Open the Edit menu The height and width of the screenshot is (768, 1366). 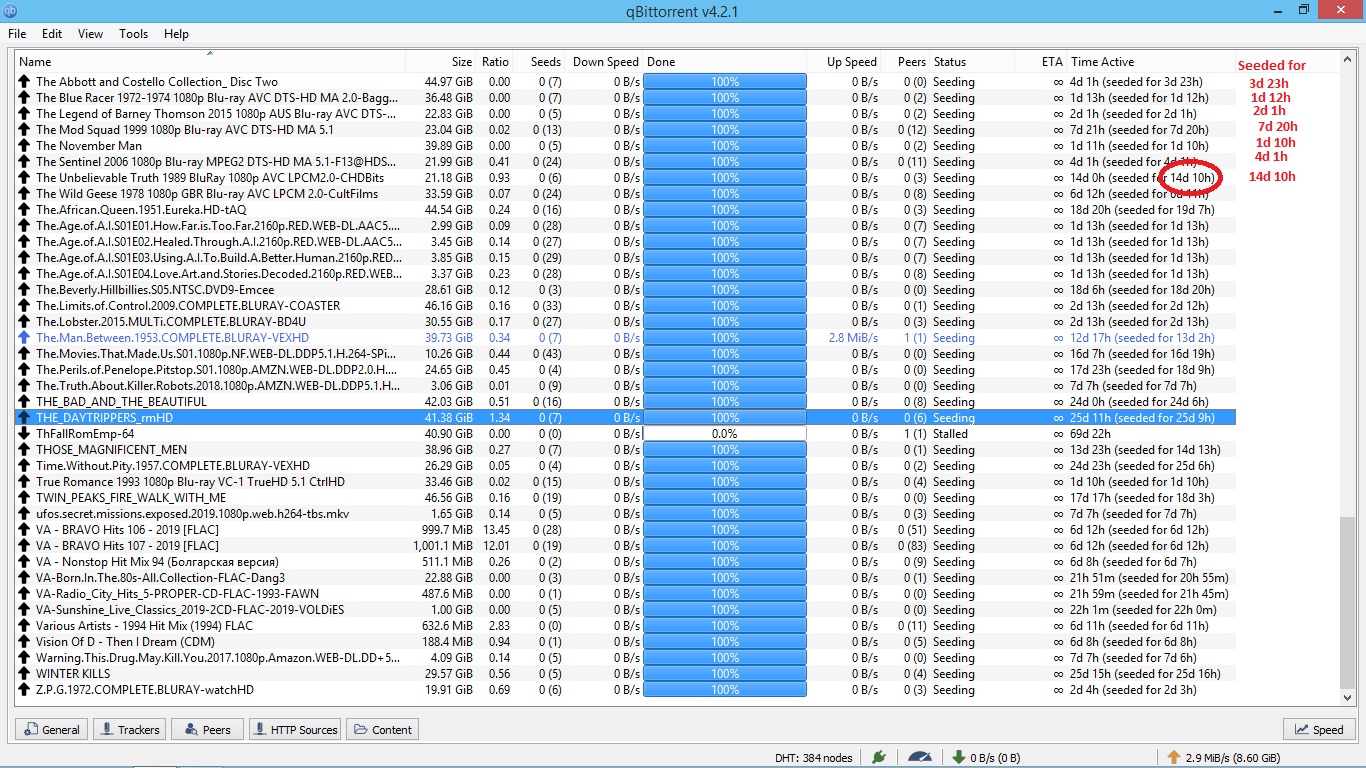tap(52, 33)
